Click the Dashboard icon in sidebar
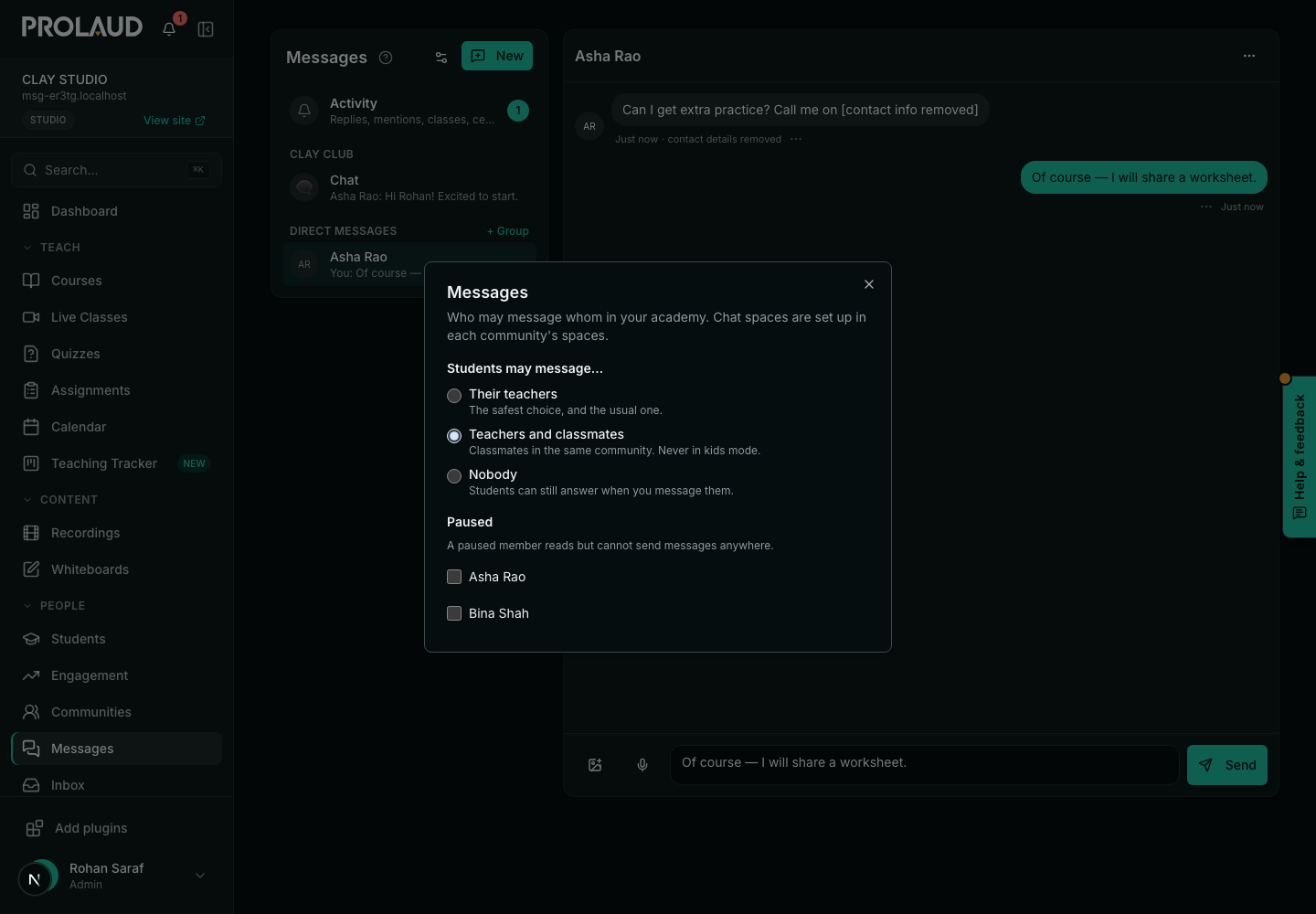 31,211
